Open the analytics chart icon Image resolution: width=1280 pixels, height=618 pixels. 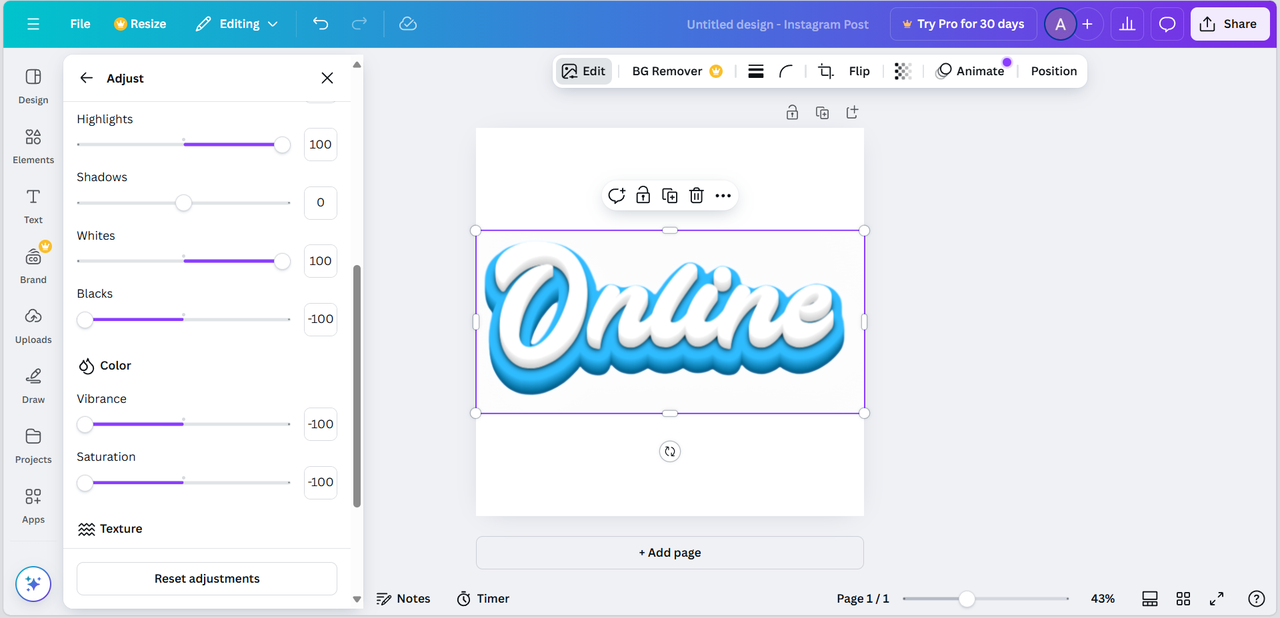point(1128,24)
